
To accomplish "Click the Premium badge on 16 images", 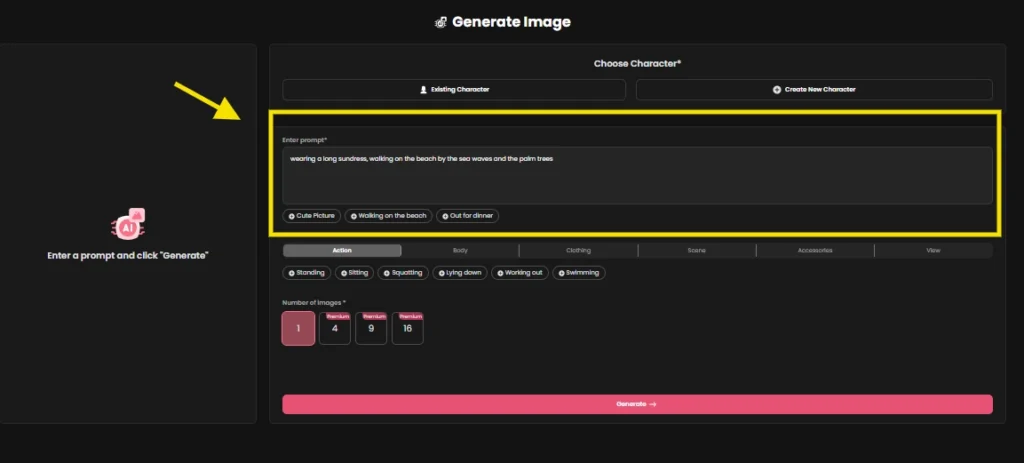I will tap(411, 316).
